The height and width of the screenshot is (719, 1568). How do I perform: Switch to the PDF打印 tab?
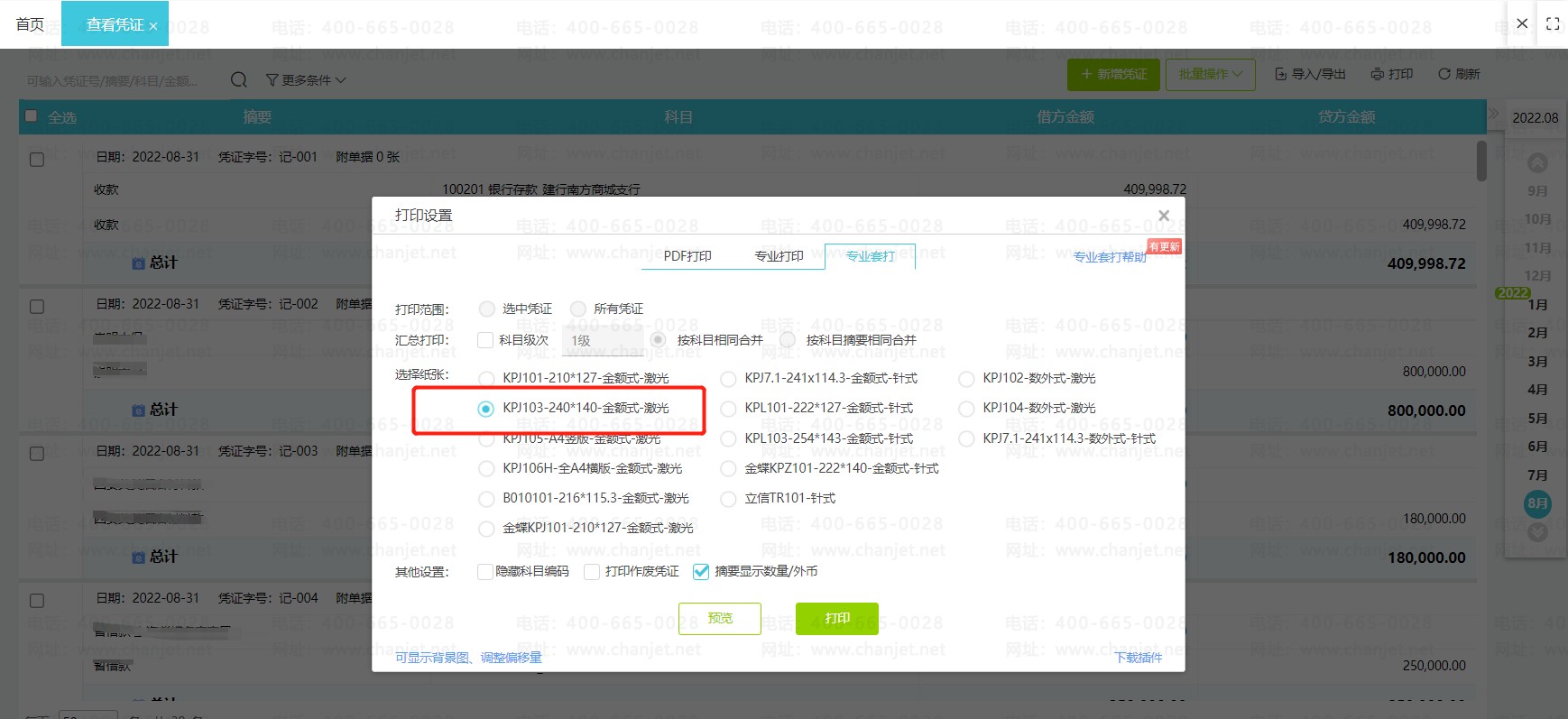[x=687, y=256]
